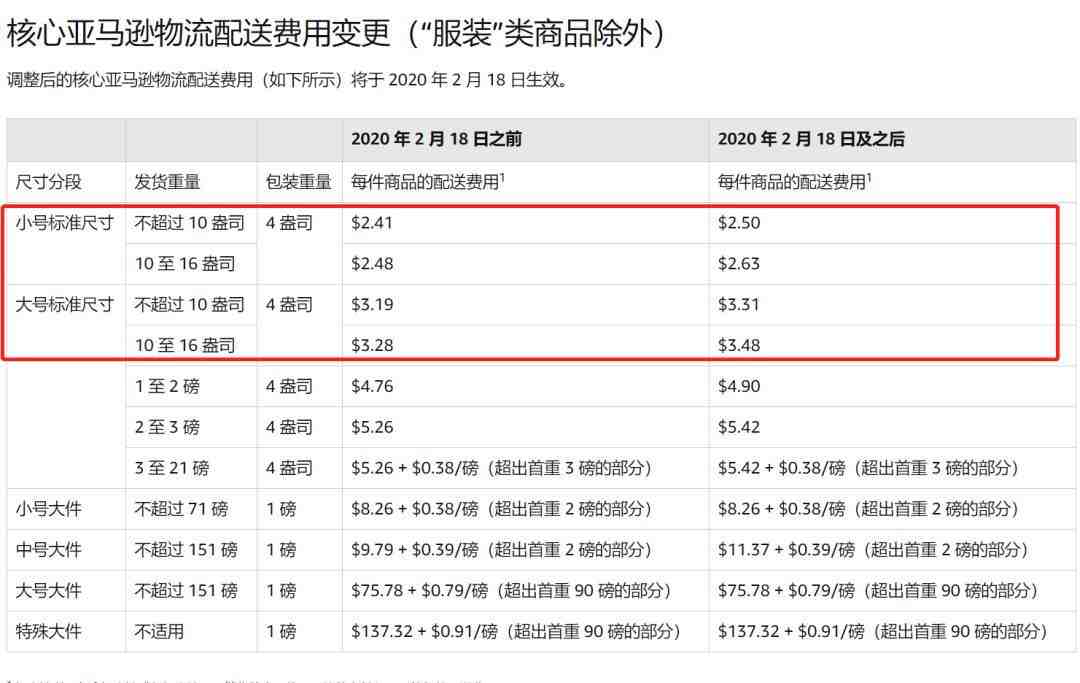Viewport: 1080px width, 683px height.
Task: Click the $5.42 + $0.38/磅 fee formula
Action: click(868, 468)
